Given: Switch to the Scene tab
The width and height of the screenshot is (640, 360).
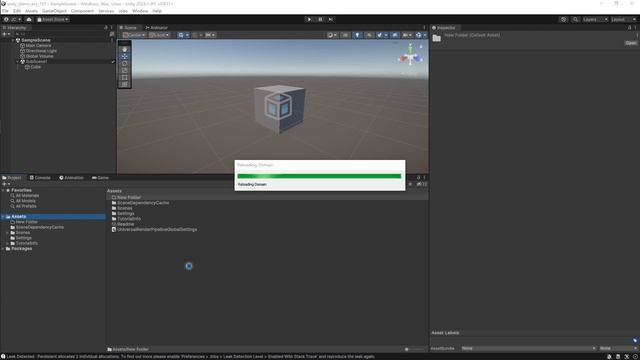Looking at the screenshot, I should coord(128,28).
